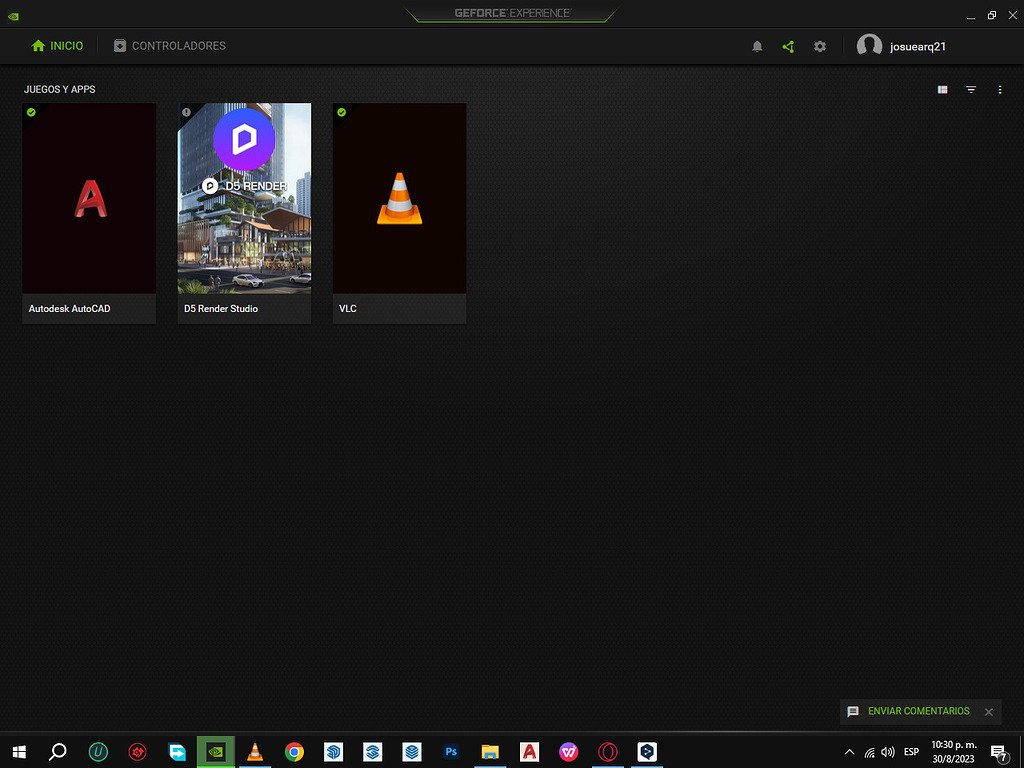Open Google Chrome from the taskbar
The image size is (1024, 768).
point(294,752)
